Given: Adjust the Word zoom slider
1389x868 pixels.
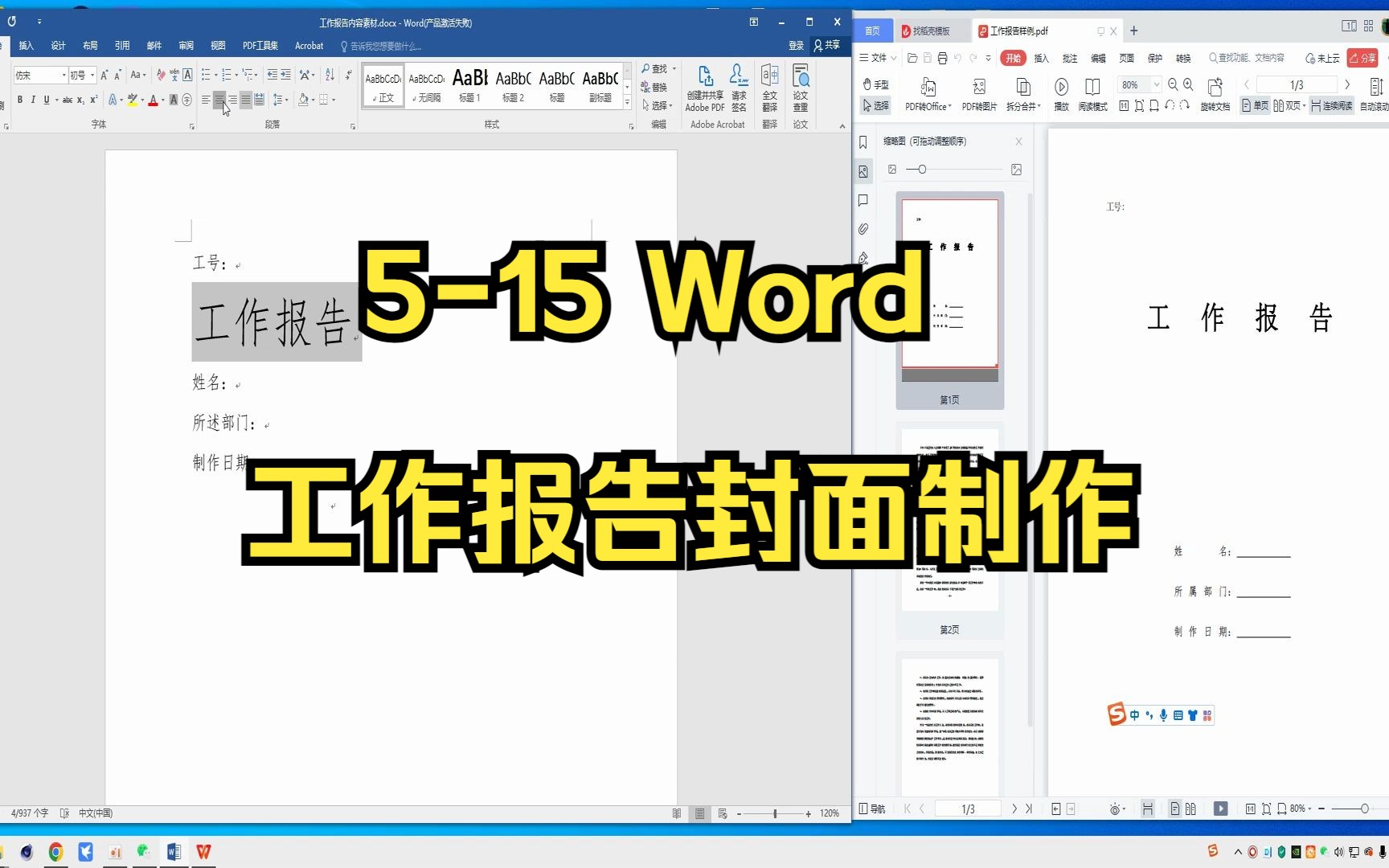Looking at the screenshot, I should (x=775, y=813).
